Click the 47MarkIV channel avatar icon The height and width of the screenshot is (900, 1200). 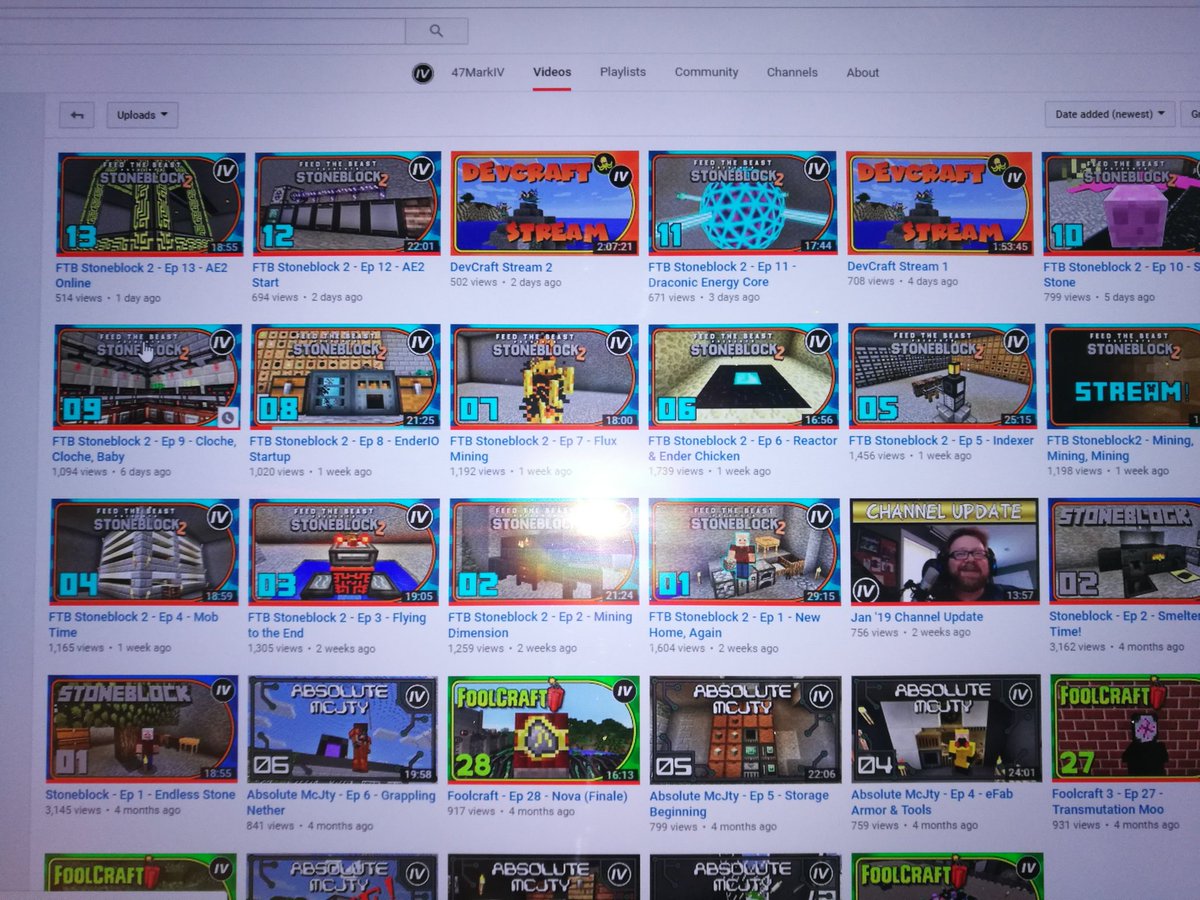tap(423, 74)
